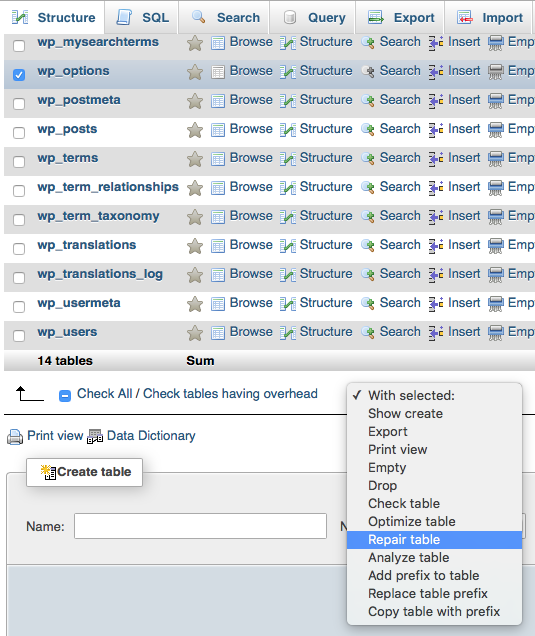The width and height of the screenshot is (535, 636).
Task: Open the wp_options table link
Action: click(x=73, y=71)
